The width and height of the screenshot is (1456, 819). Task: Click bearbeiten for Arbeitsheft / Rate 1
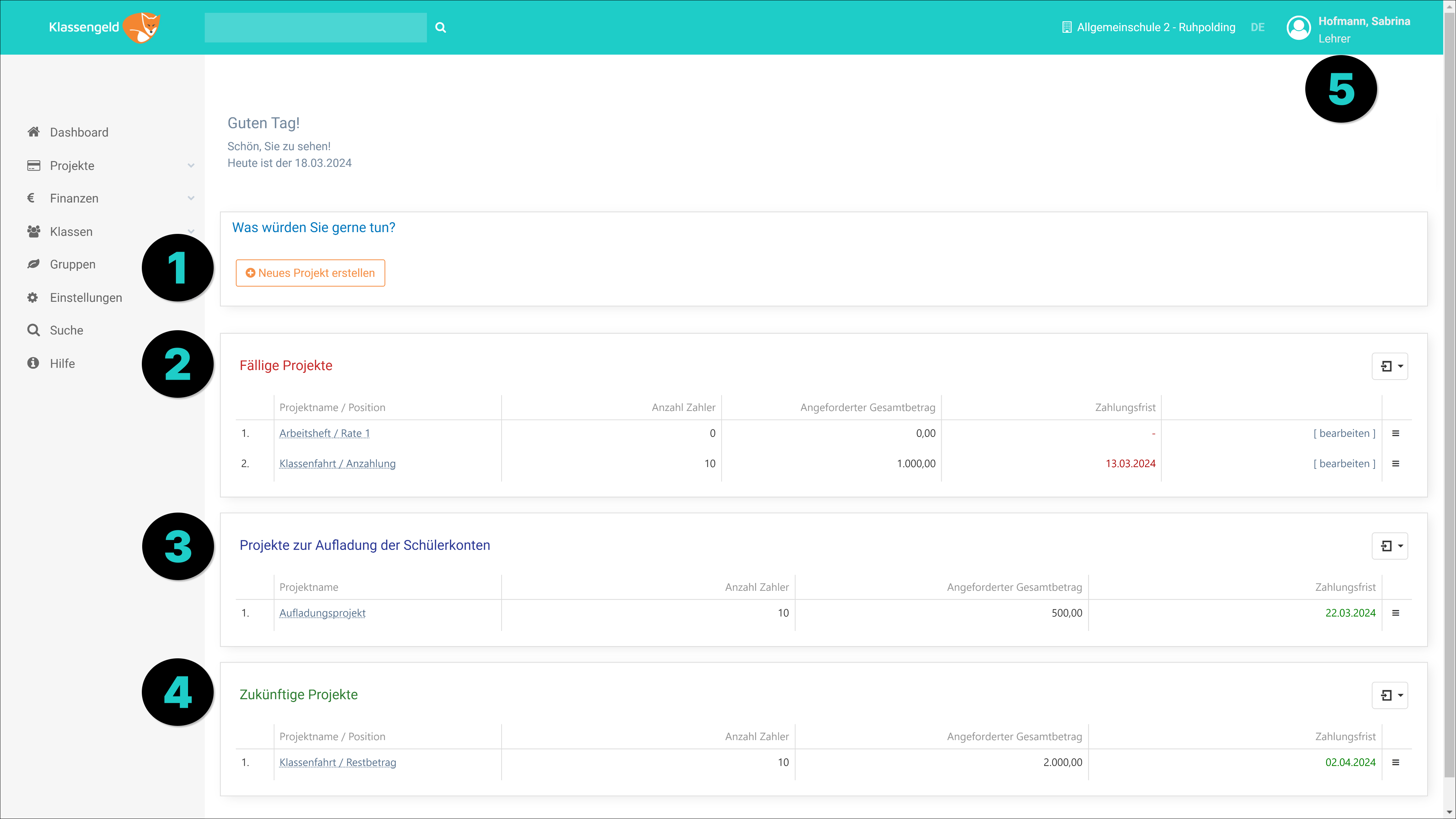click(x=1345, y=434)
